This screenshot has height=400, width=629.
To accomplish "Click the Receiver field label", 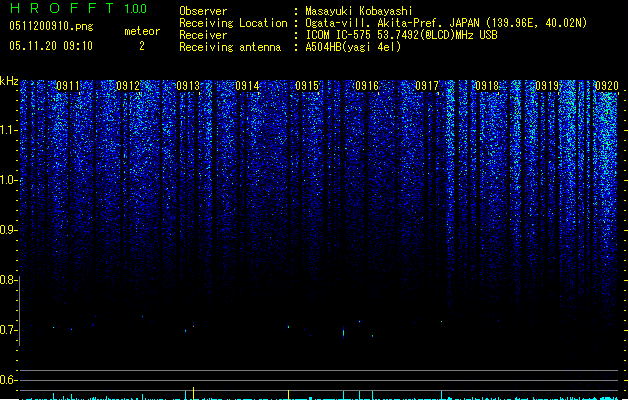I will 203,35.
